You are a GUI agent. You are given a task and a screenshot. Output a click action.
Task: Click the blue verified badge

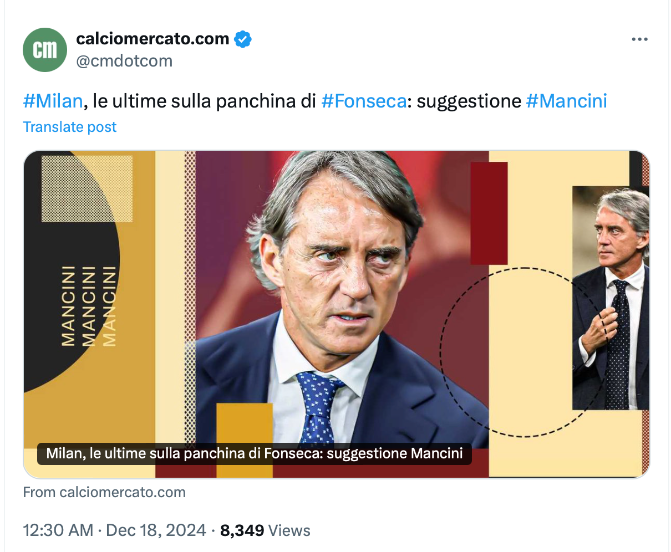[x=243, y=40]
